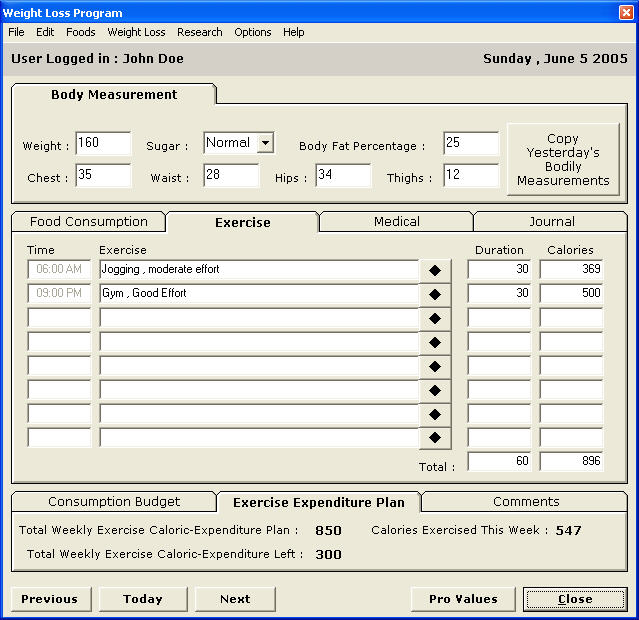Viewport: 639px width, 620px height.
Task: Open the Weight Loss menu
Action: [137, 32]
